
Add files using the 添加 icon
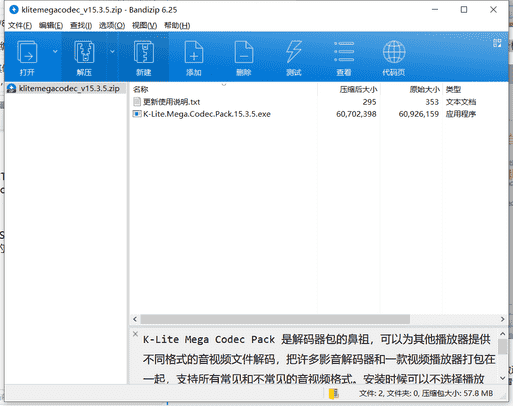coord(194,57)
